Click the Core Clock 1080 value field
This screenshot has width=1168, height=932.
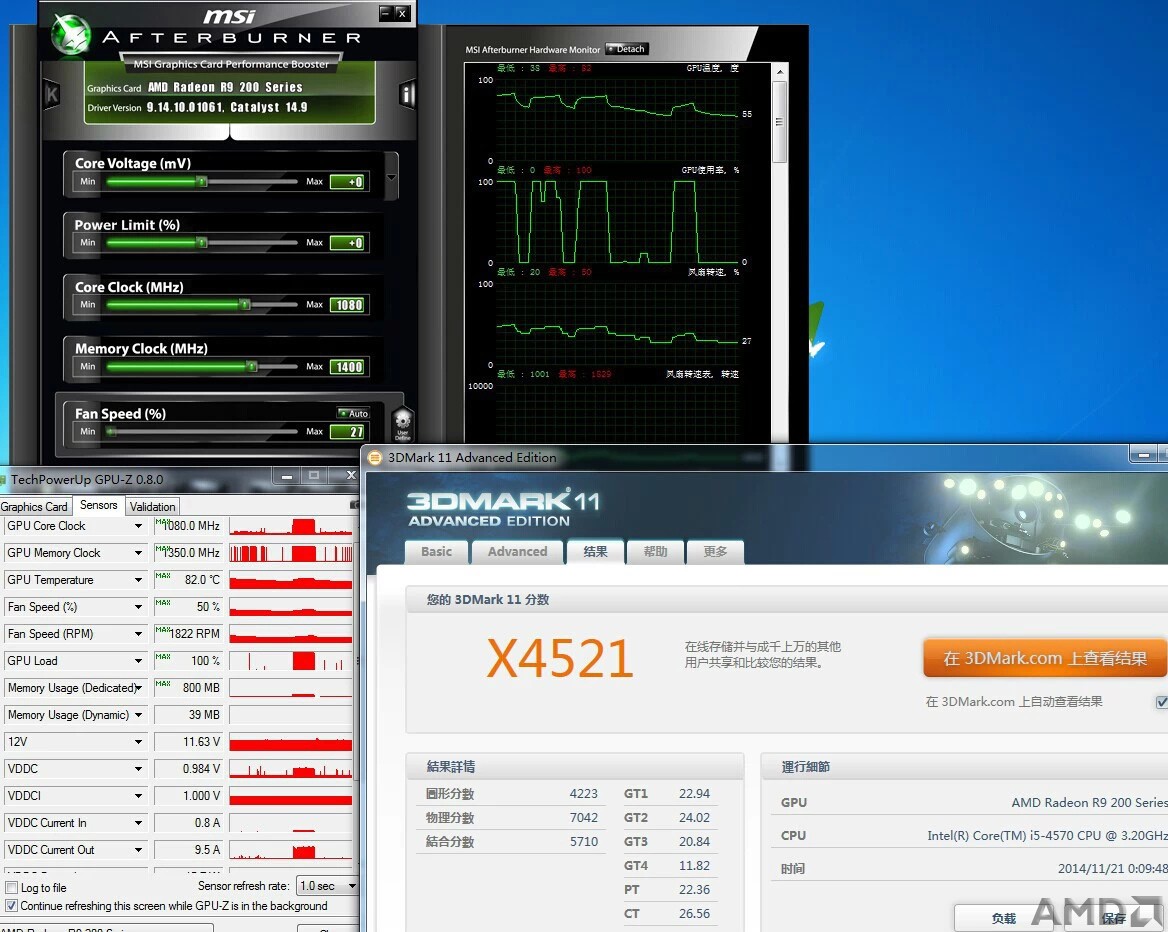coord(347,305)
